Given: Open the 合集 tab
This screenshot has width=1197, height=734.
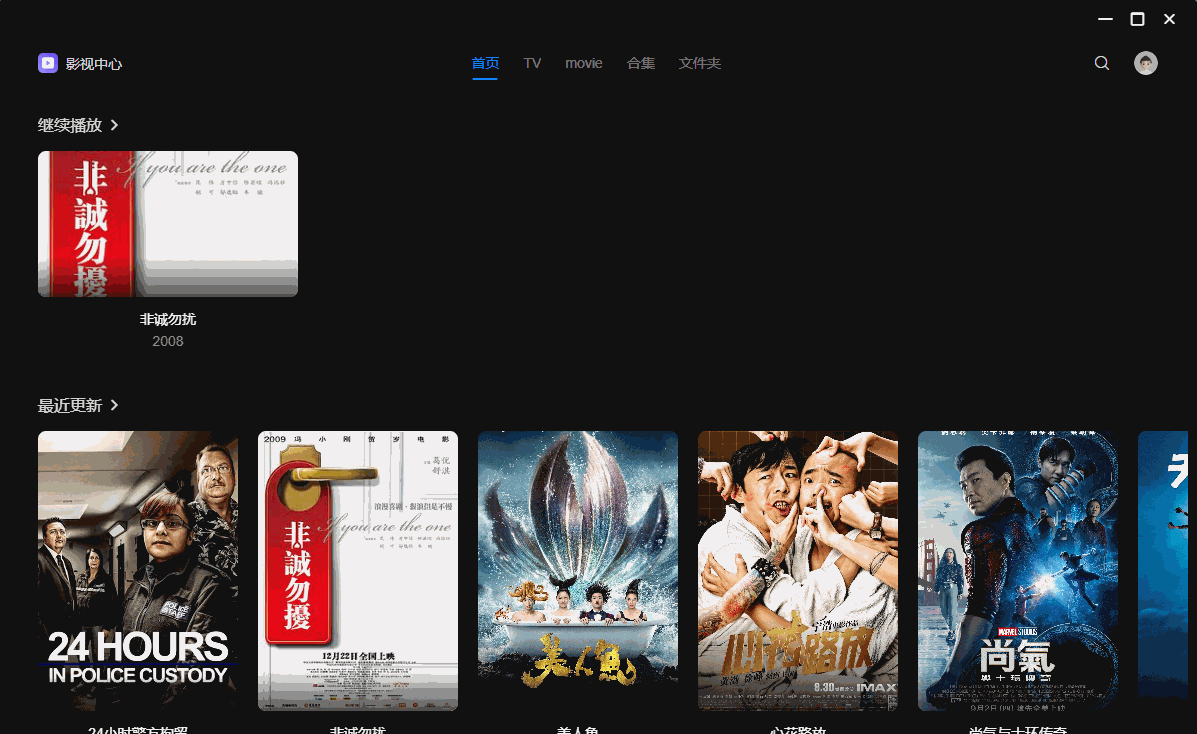Looking at the screenshot, I should click(640, 63).
